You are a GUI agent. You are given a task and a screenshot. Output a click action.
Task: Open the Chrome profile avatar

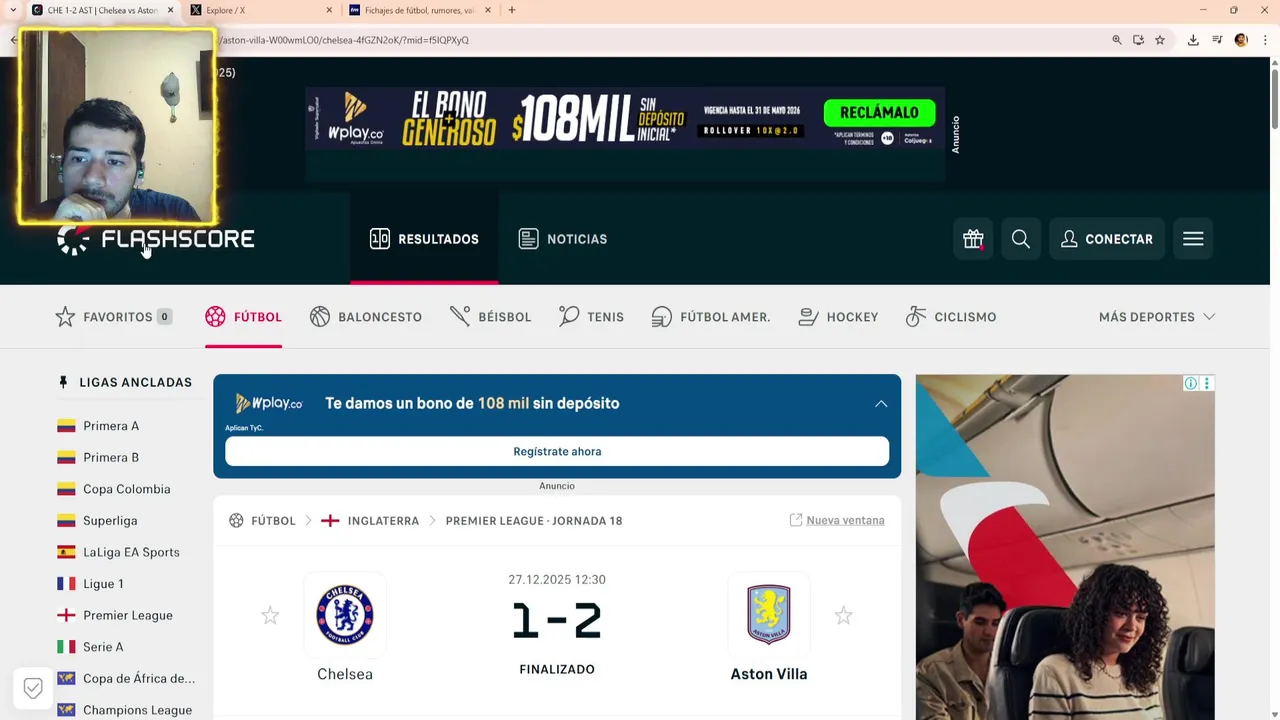(1241, 40)
